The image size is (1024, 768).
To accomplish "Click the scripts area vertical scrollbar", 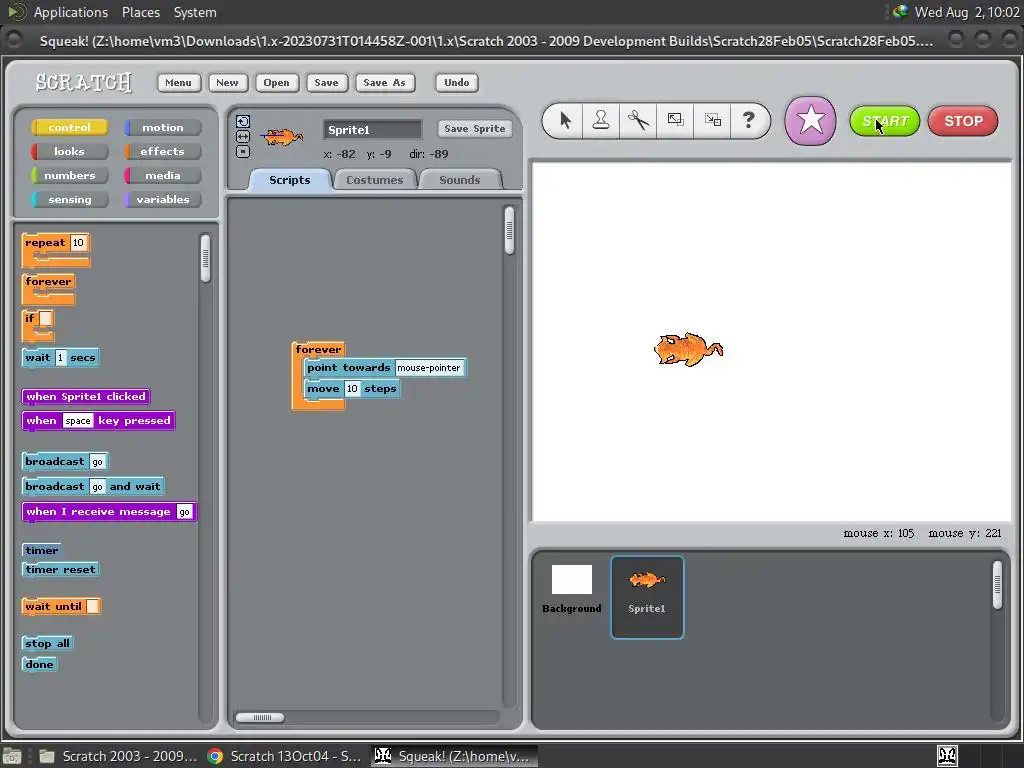I will [x=509, y=231].
